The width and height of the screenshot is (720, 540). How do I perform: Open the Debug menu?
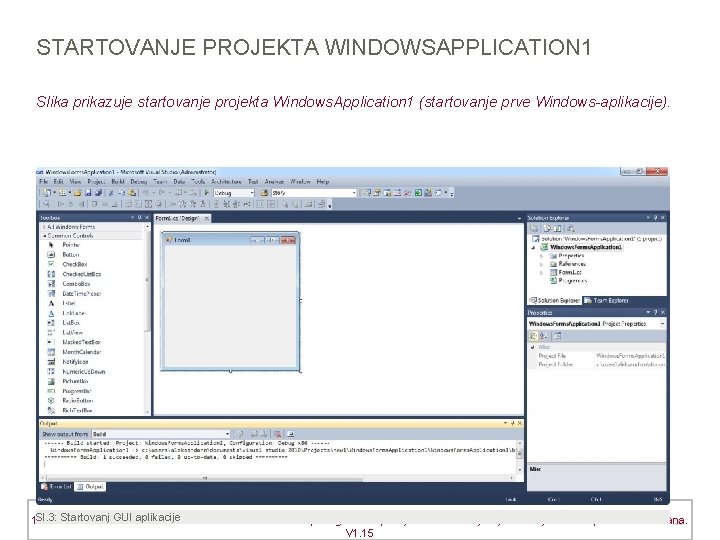pyautogui.click(x=139, y=182)
